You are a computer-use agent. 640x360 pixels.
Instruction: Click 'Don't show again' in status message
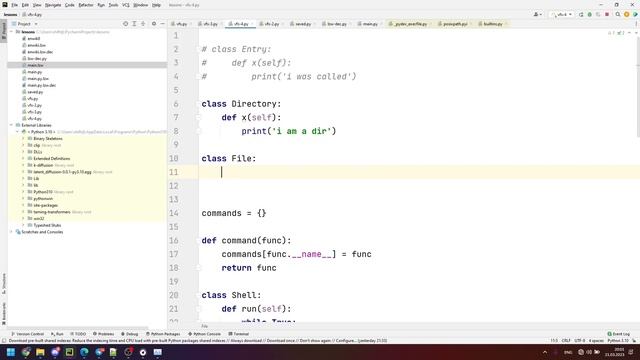coord(314,340)
